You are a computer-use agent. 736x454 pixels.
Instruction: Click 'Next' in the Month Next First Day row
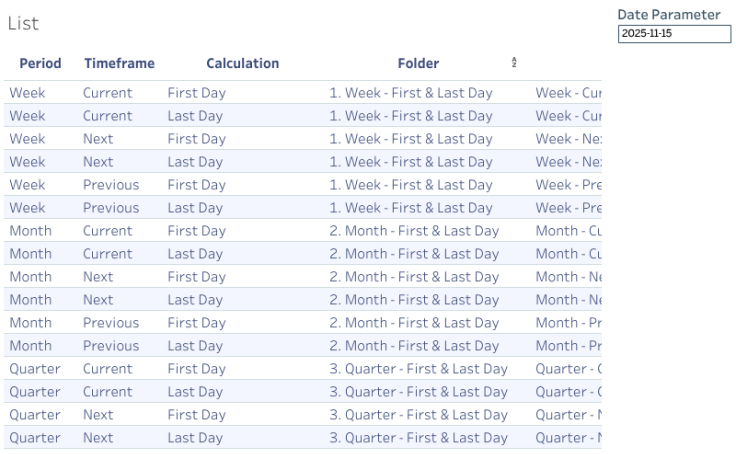pyautogui.click(x=98, y=277)
